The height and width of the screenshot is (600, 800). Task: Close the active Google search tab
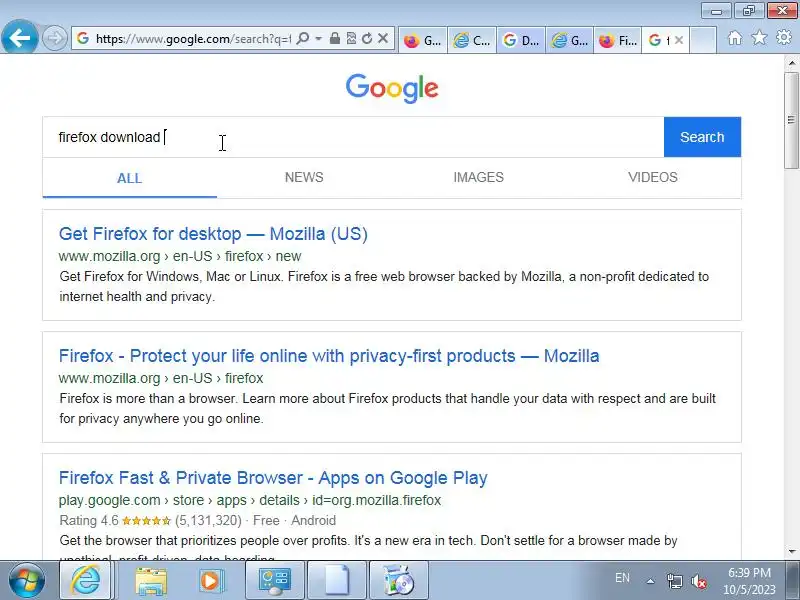679,40
